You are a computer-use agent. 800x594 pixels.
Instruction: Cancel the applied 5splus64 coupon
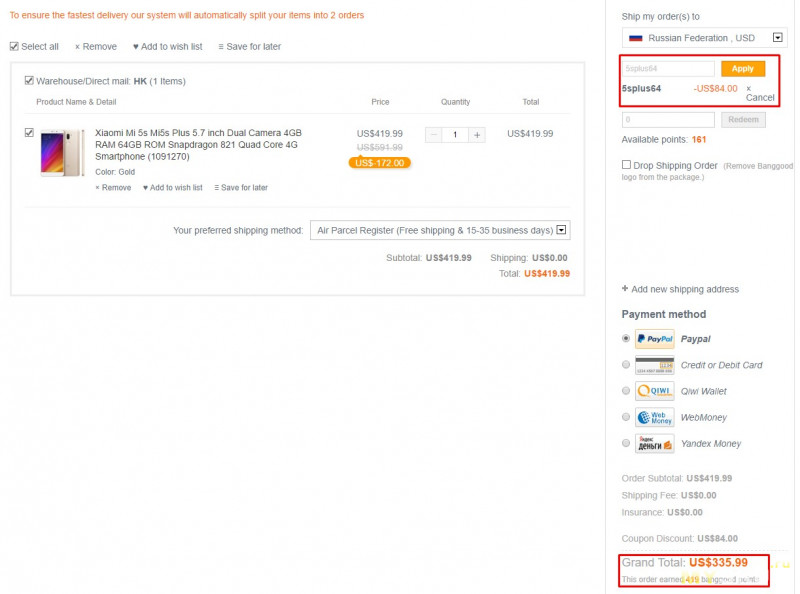point(760,93)
